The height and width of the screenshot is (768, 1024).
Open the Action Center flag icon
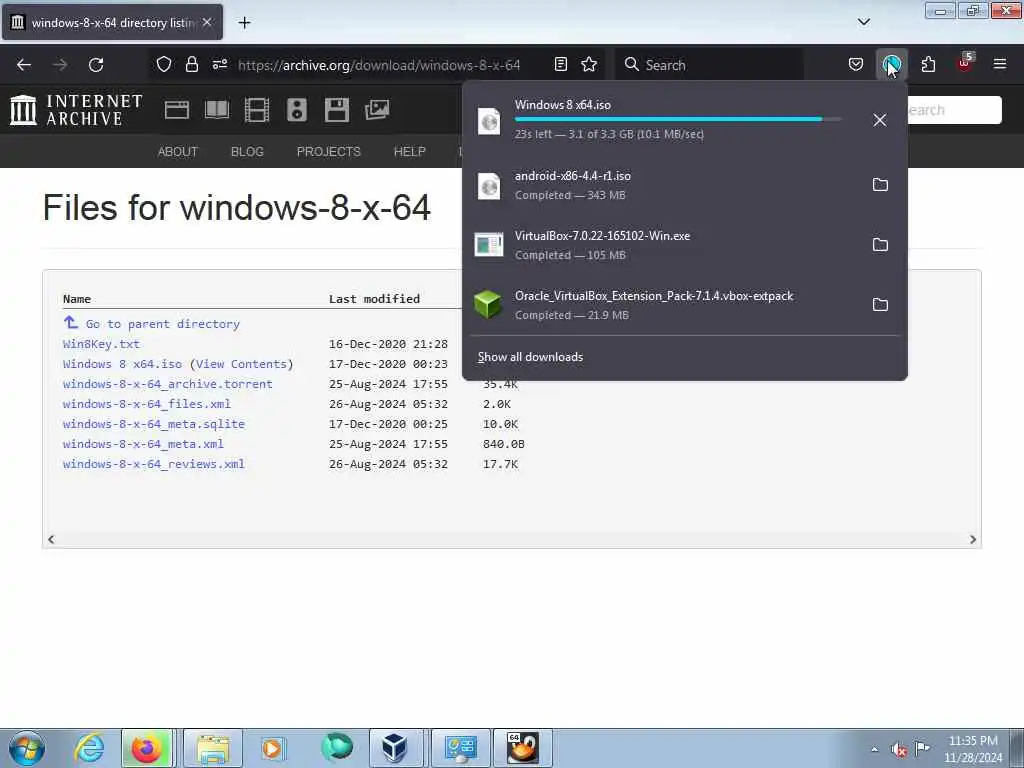pos(922,748)
